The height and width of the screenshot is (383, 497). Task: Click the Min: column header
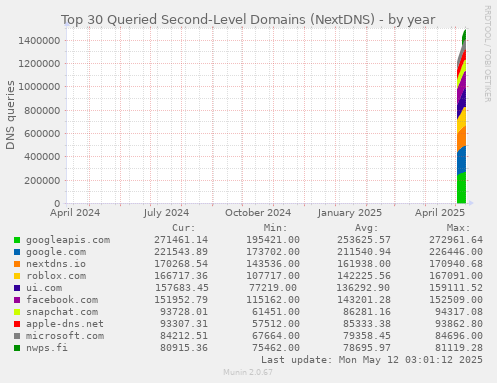[275, 228]
